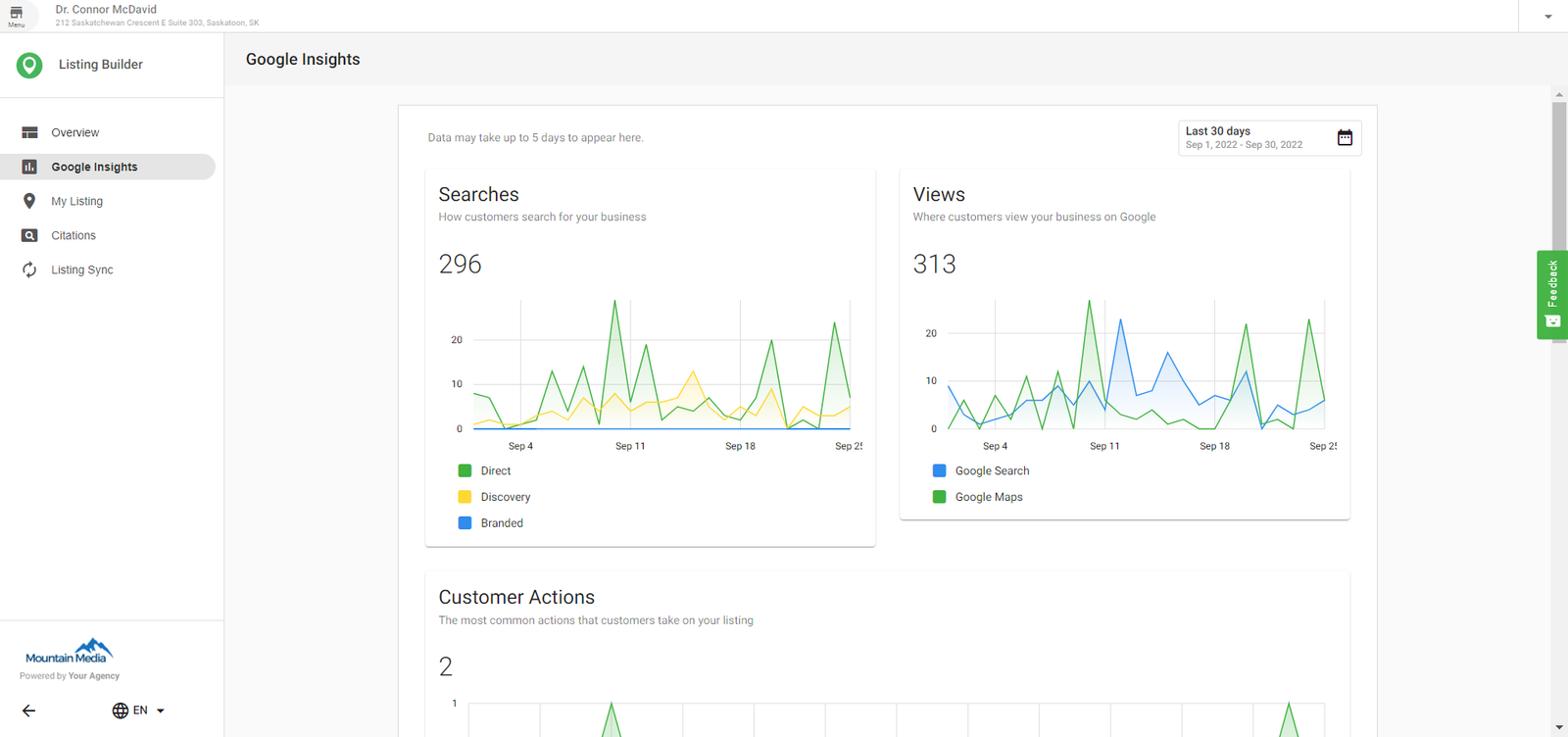The height and width of the screenshot is (737, 1568).
Task: Go to the Overview menu item
Action: tap(75, 132)
